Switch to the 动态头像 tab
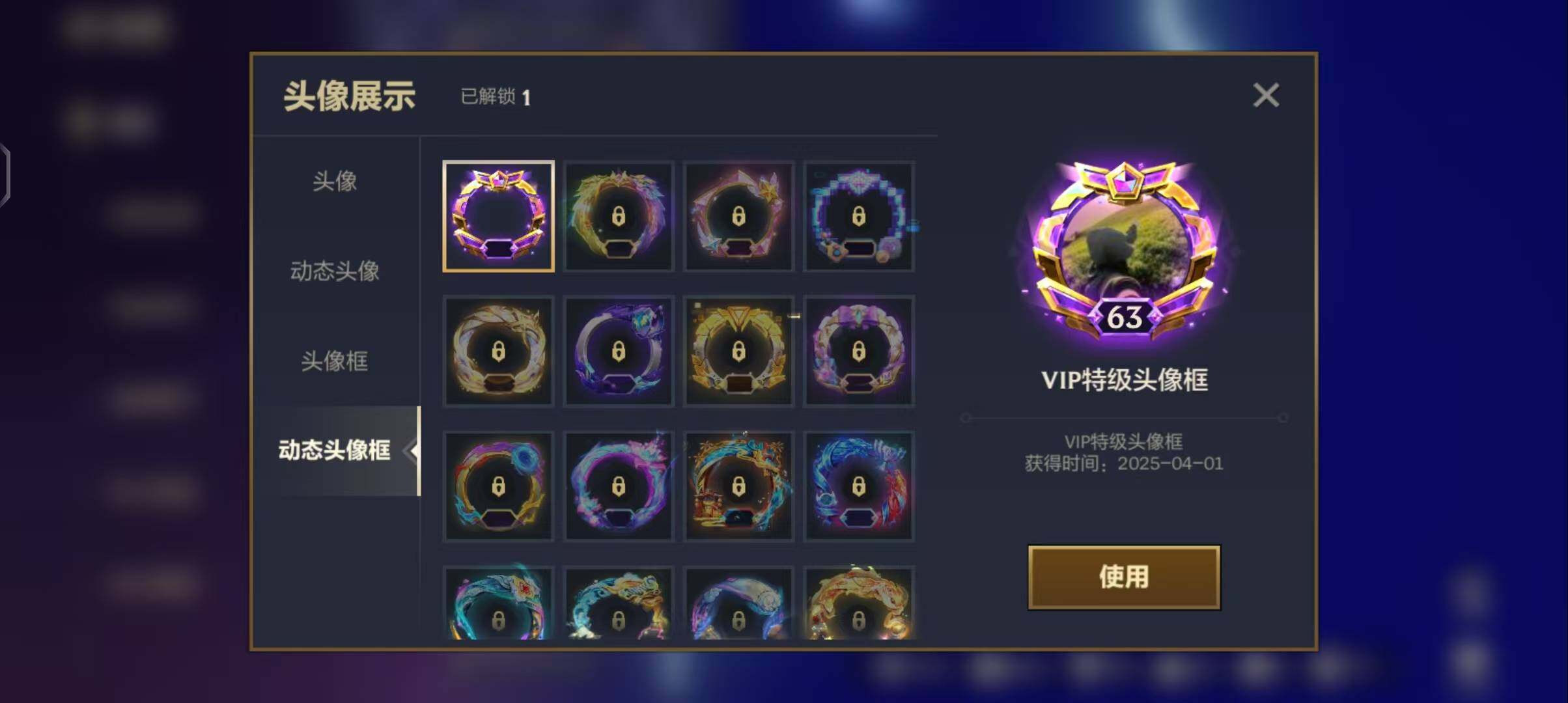Screen dimensions: 1568x703 pos(335,271)
